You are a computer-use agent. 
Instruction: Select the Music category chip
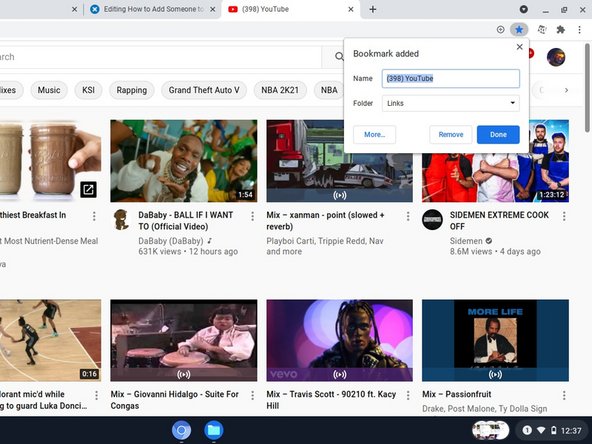(x=49, y=90)
